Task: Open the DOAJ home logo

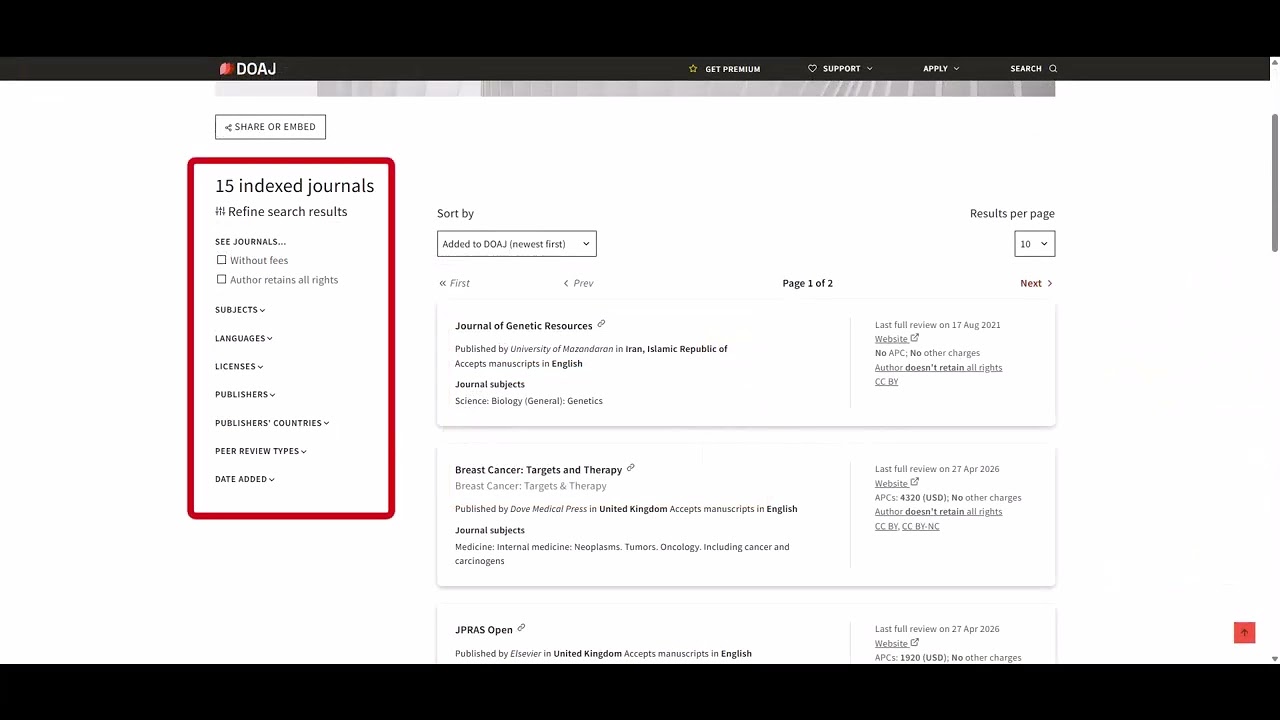Action: click(247, 69)
